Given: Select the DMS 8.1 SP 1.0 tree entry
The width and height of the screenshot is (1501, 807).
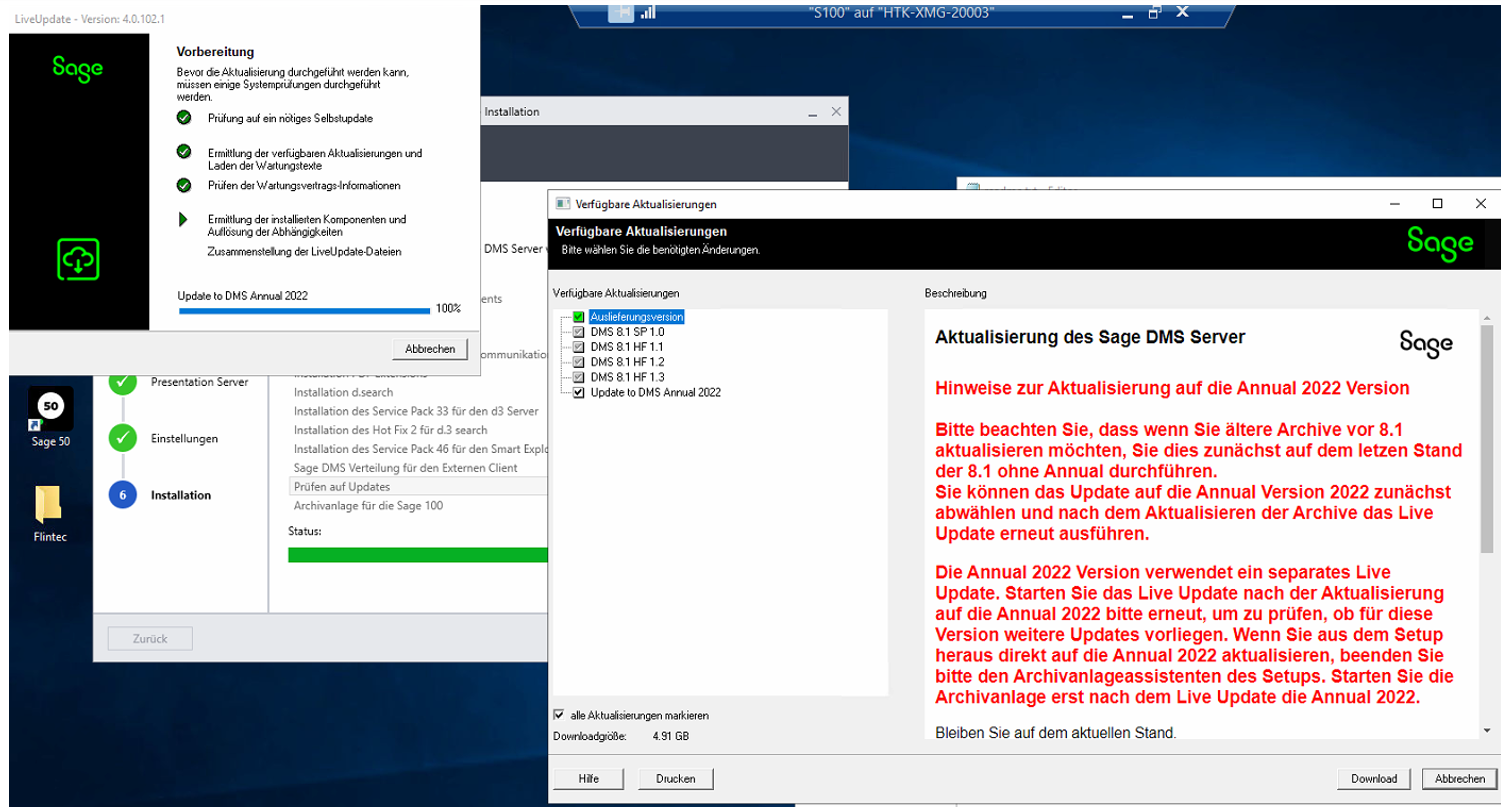Looking at the screenshot, I should coord(627,332).
